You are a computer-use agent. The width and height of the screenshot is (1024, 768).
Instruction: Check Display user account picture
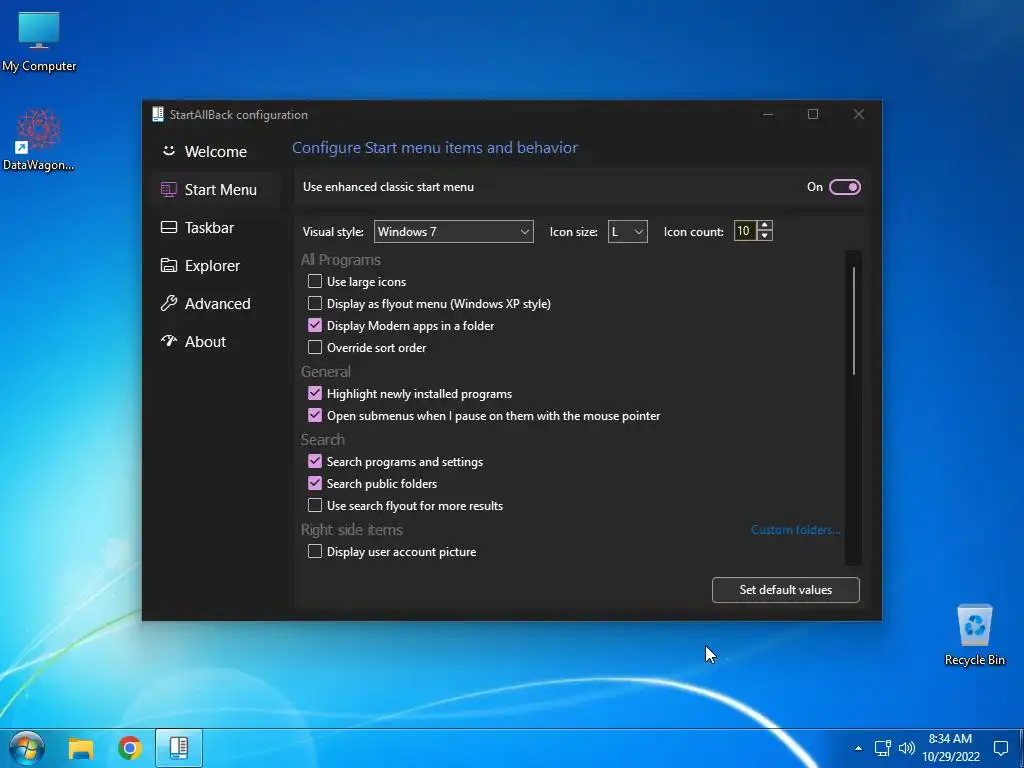[315, 552]
